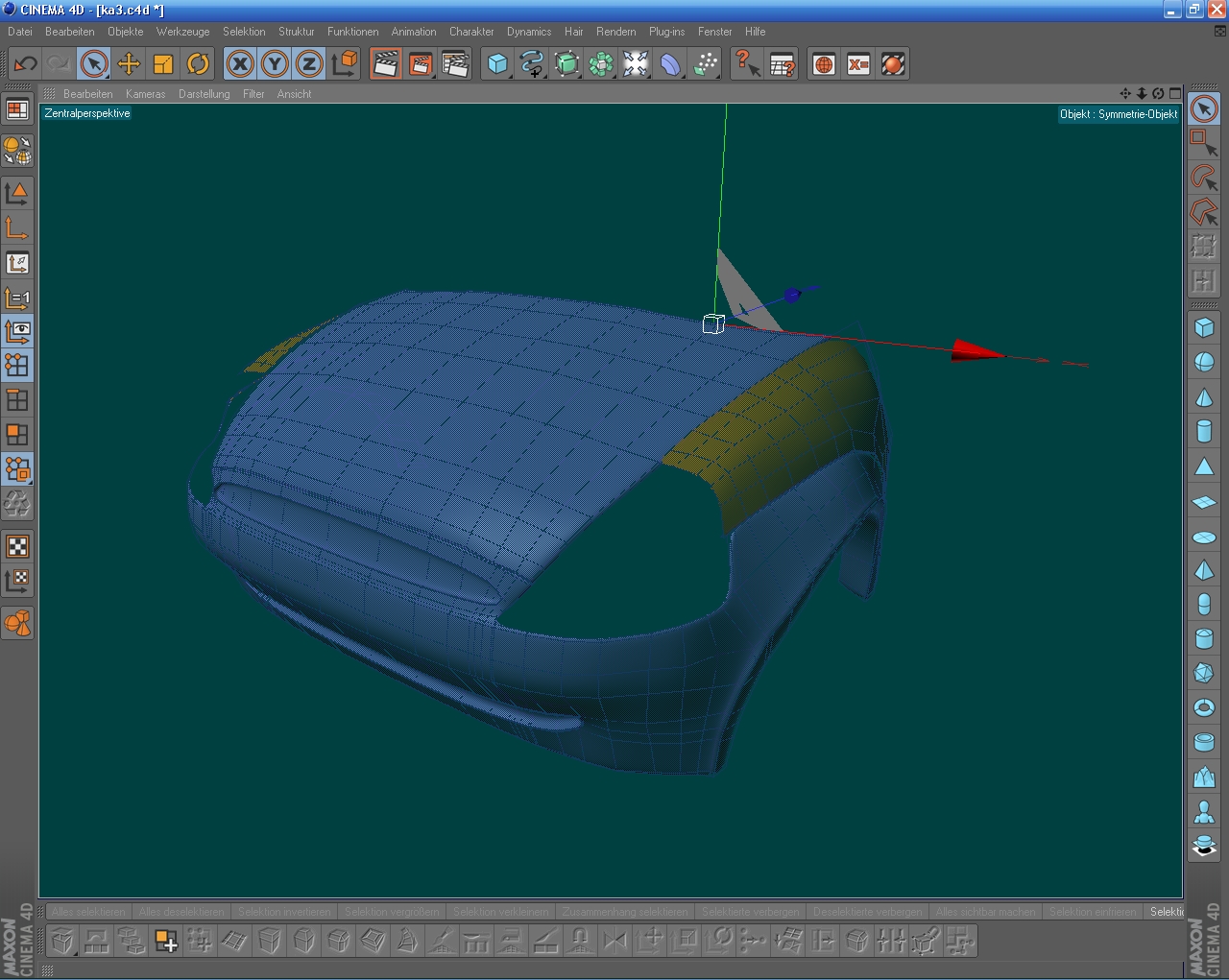This screenshot has height=980, width=1229.
Task: Add a Cylinder from right palette
Action: pos(1204,431)
